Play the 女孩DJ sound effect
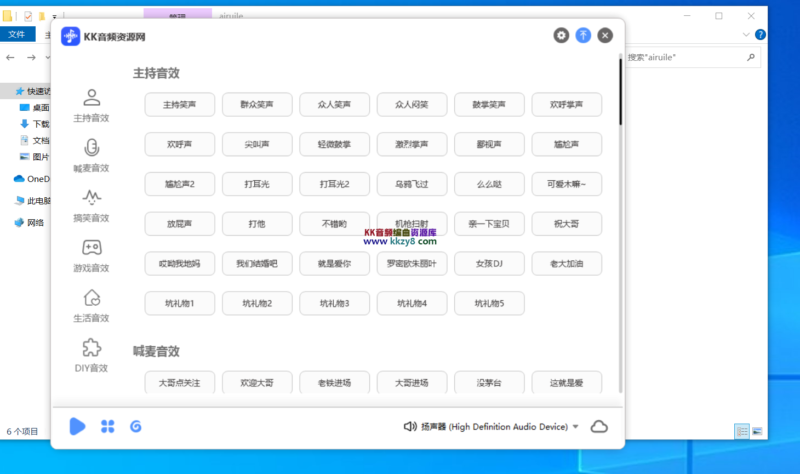800x474 pixels. 489,264
